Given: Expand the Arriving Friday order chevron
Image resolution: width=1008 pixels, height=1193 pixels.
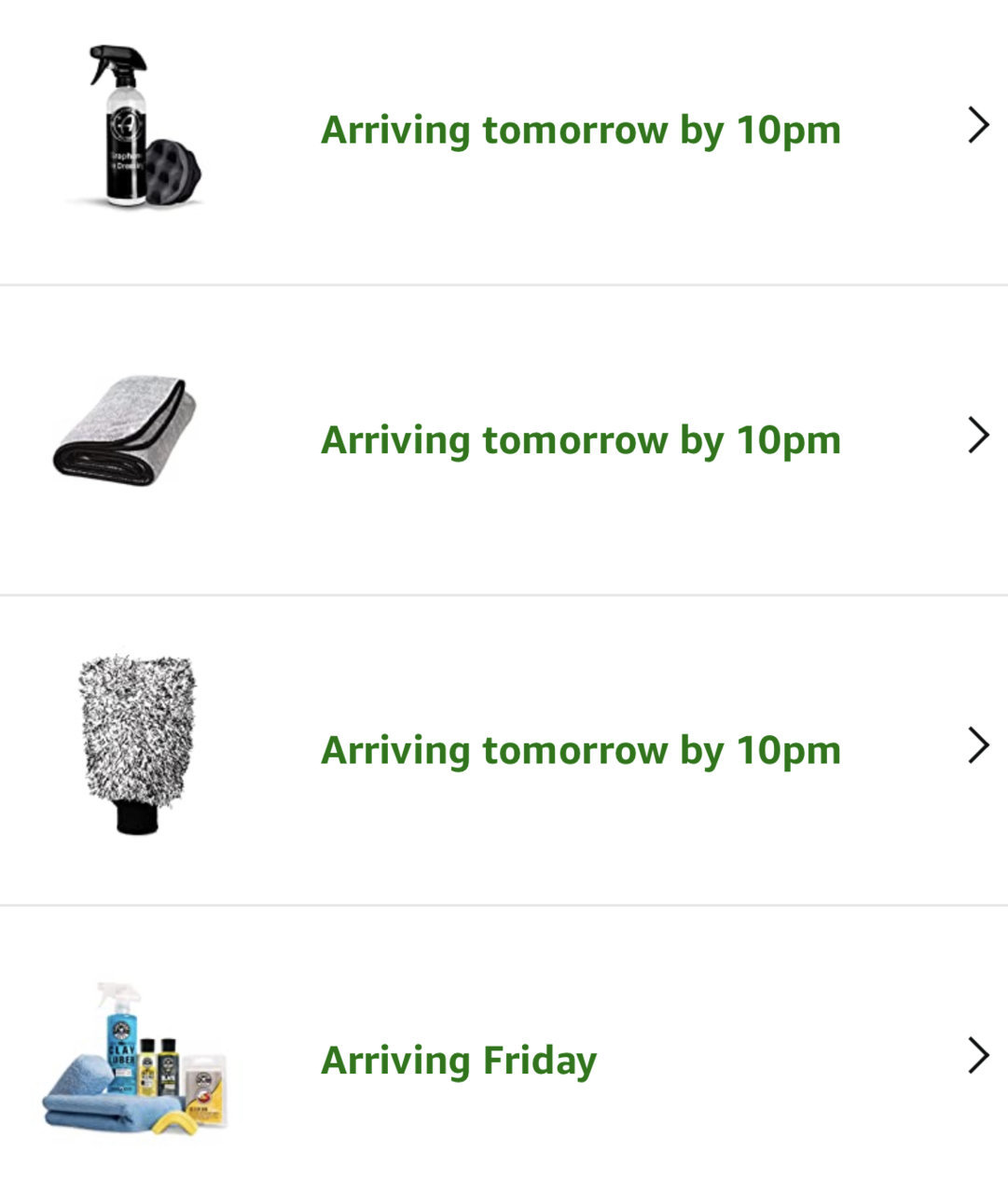Looking at the screenshot, I should [x=978, y=1056].
